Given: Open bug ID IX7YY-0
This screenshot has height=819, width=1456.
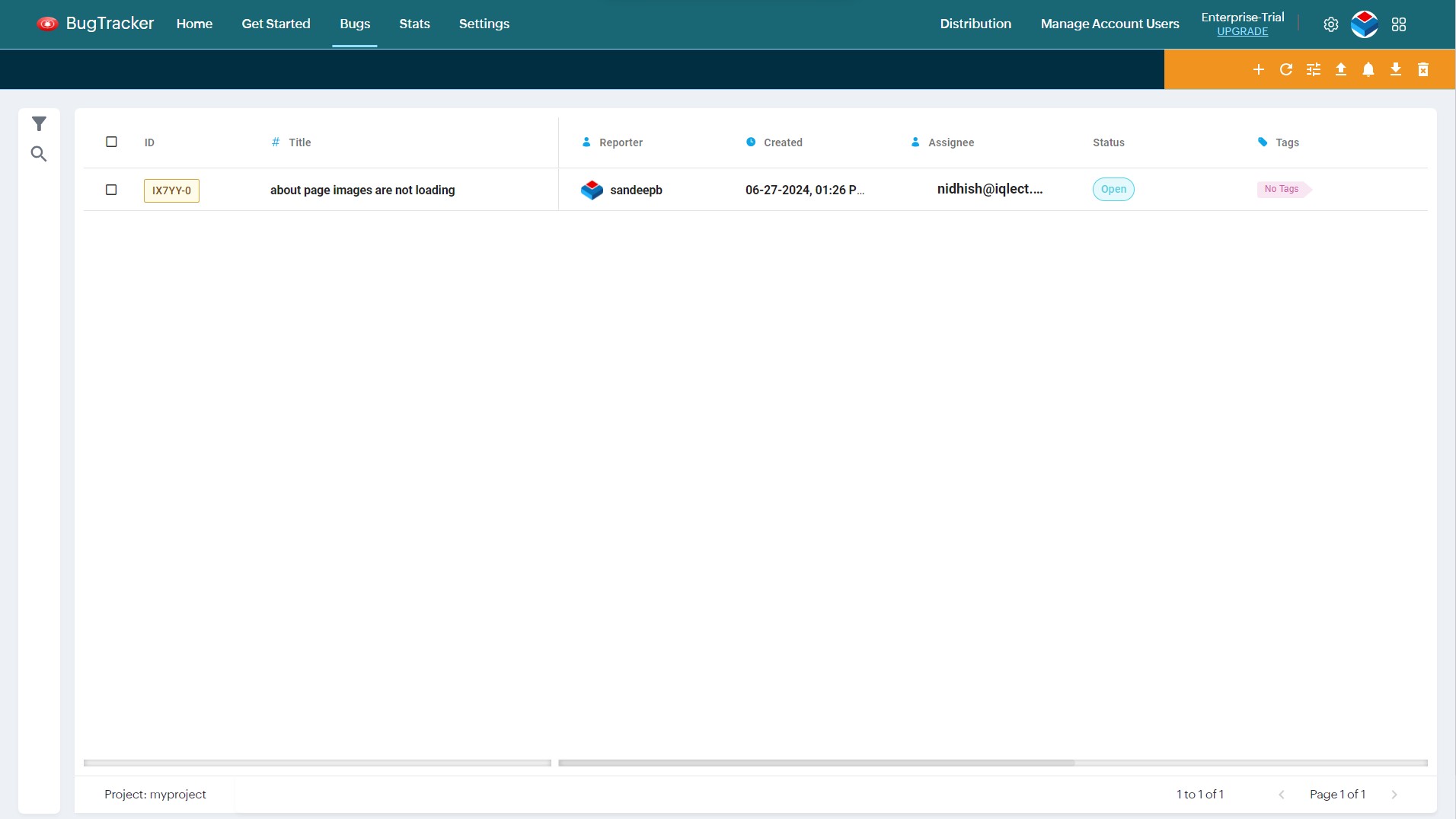Looking at the screenshot, I should click(171, 190).
